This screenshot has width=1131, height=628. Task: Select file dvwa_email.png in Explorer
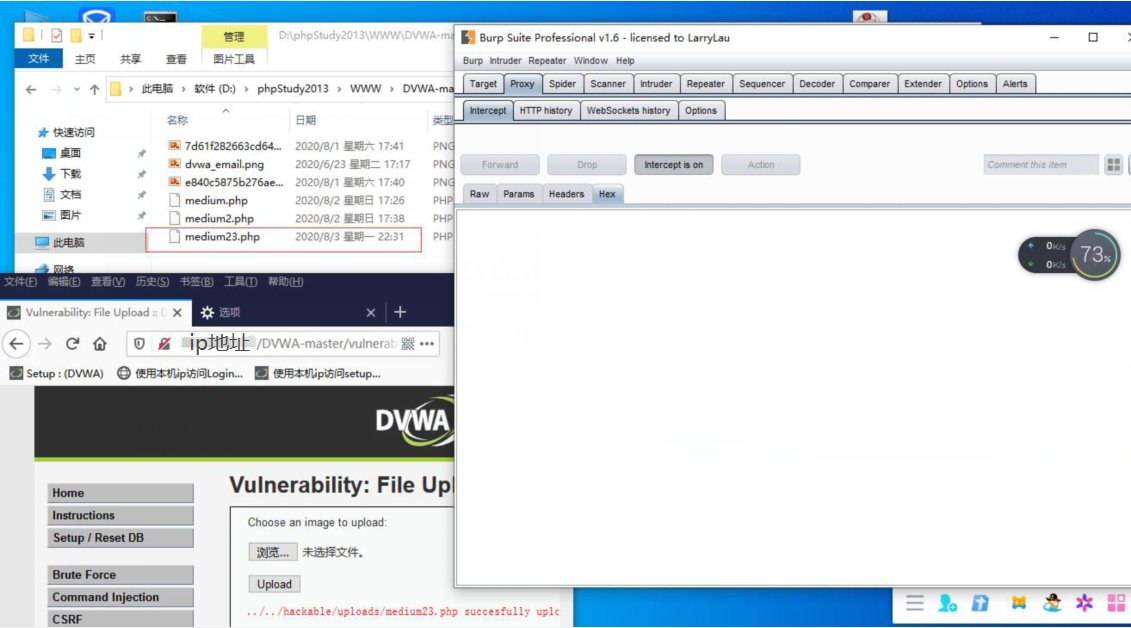224,164
